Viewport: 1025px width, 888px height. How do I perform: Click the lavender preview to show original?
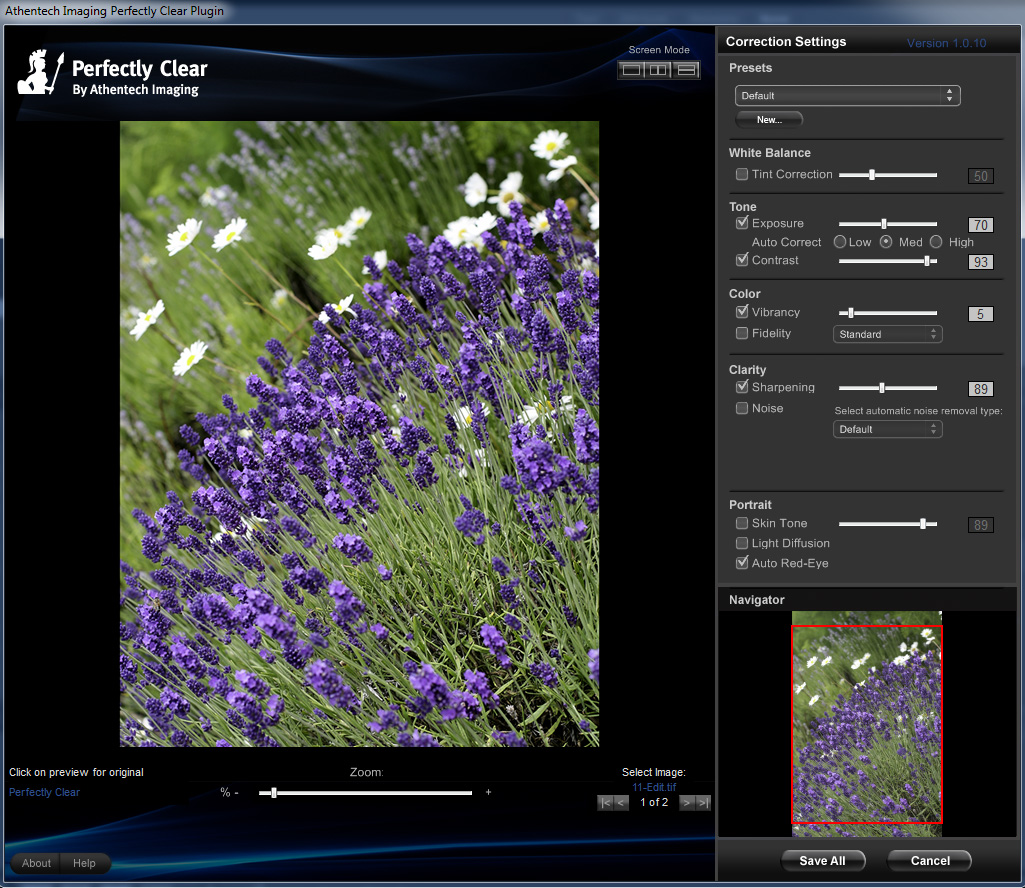pyautogui.click(x=359, y=434)
